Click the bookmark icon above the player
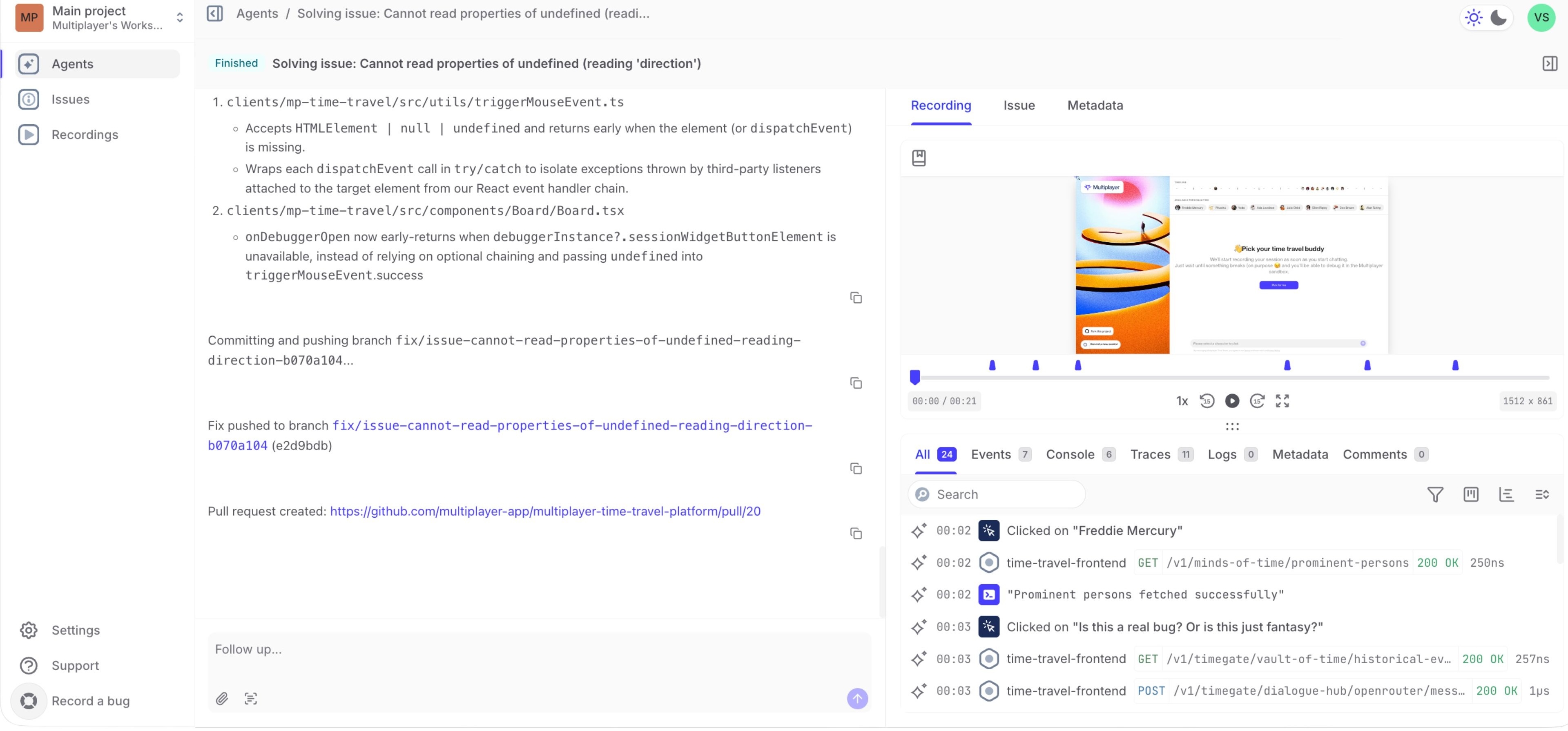The width and height of the screenshot is (1568, 731). pos(919,159)
